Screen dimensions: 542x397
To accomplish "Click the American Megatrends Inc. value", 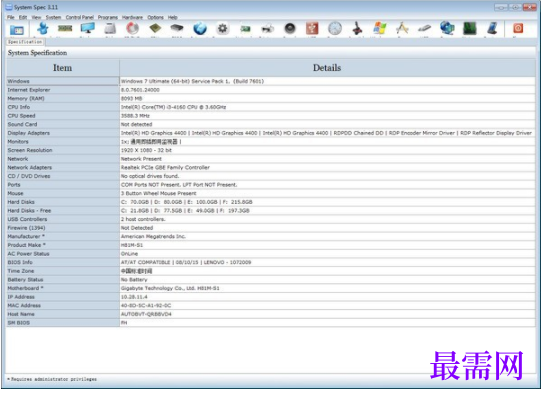I will click(327, 237).
